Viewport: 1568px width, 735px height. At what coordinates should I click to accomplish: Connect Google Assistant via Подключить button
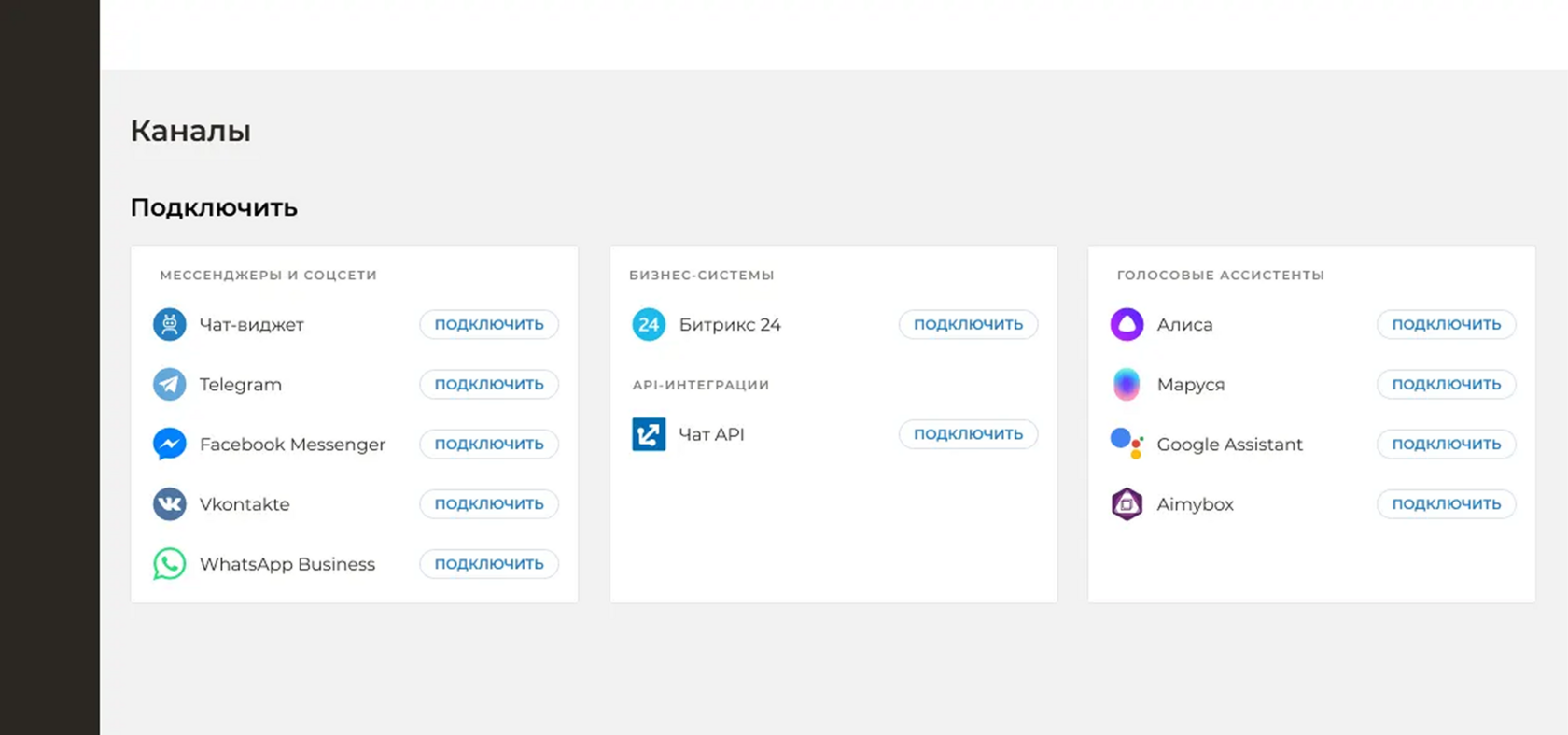[x=1447, y=444]
